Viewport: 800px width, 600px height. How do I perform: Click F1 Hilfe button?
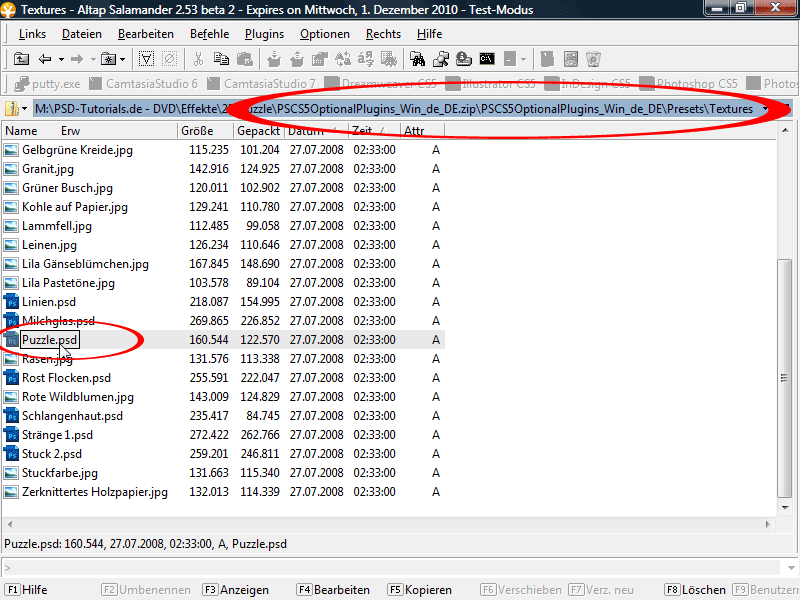(27, 590)
